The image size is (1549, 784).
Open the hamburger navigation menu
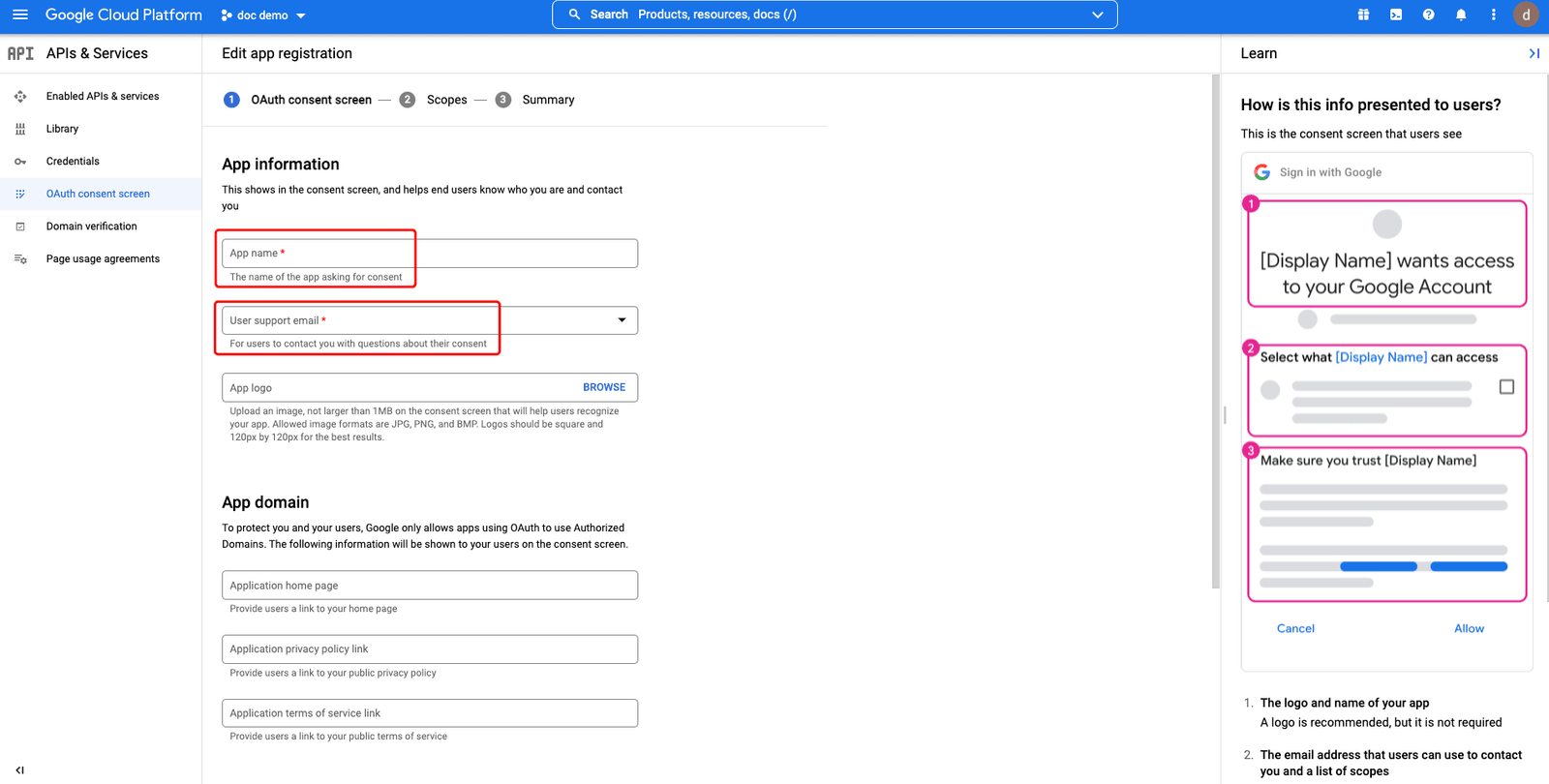[20, 15]
